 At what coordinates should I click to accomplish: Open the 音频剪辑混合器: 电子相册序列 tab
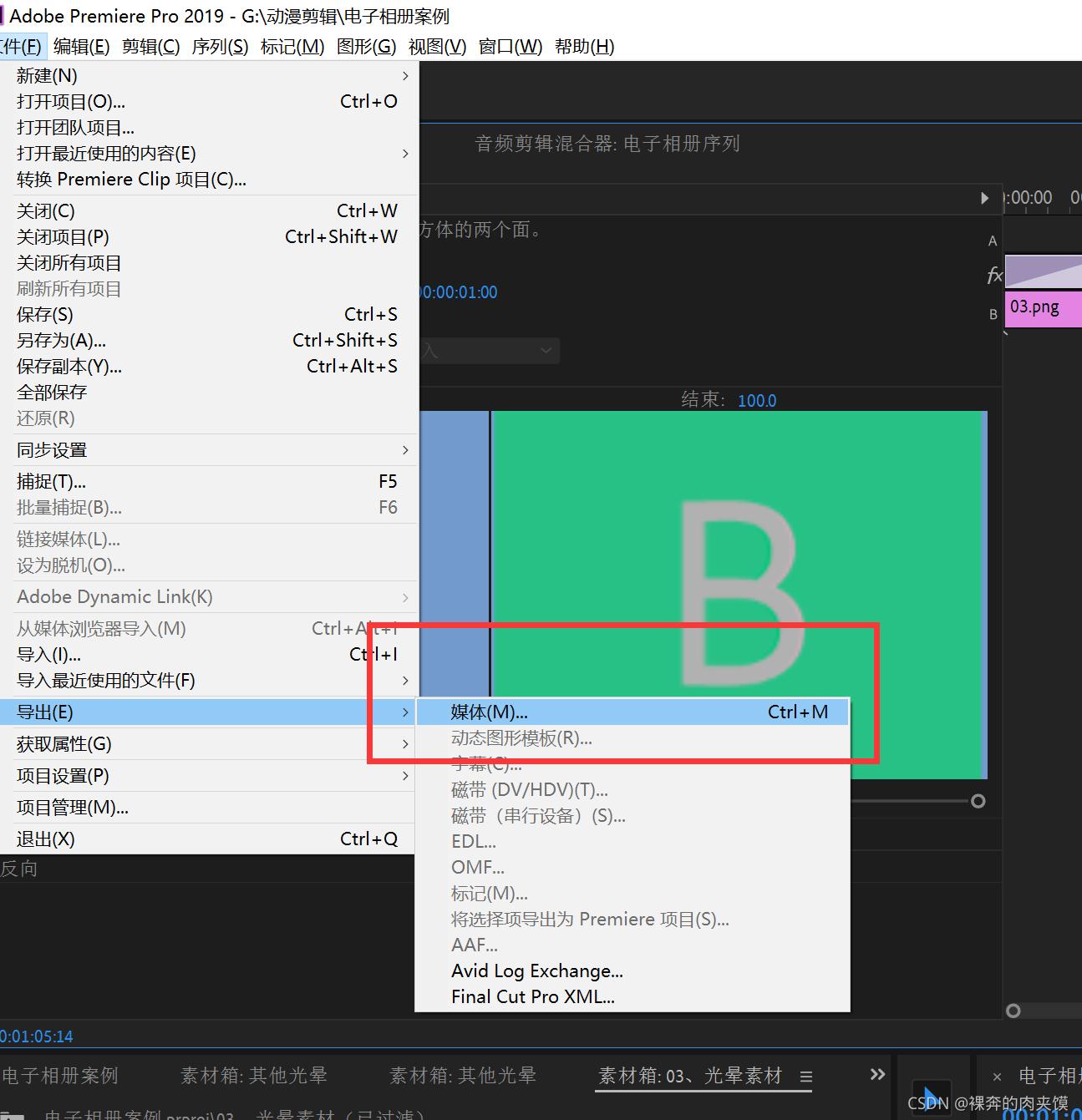point(607,144)
